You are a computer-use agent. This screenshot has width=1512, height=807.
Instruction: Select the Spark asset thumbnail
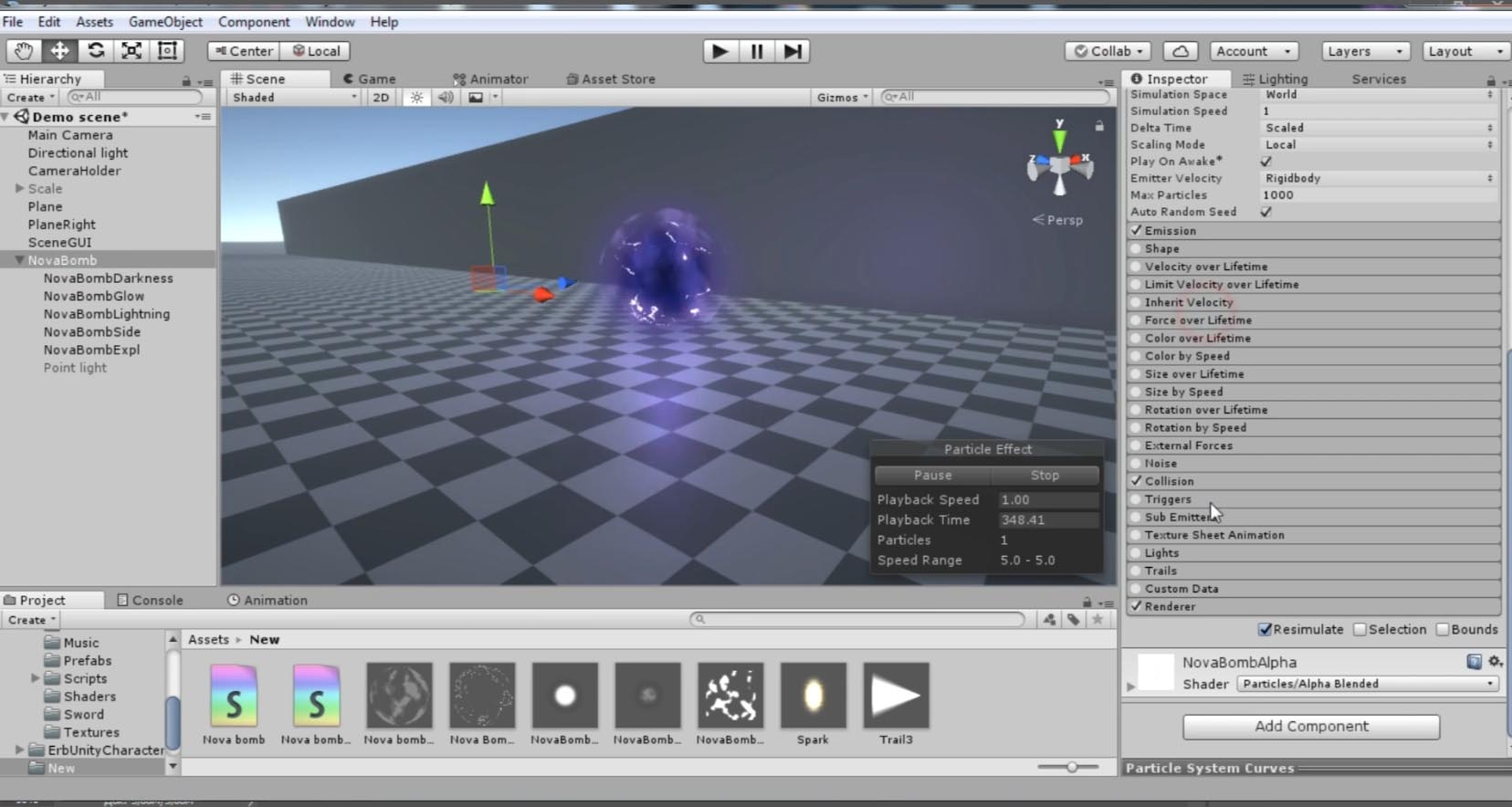(x=813, y=696)
